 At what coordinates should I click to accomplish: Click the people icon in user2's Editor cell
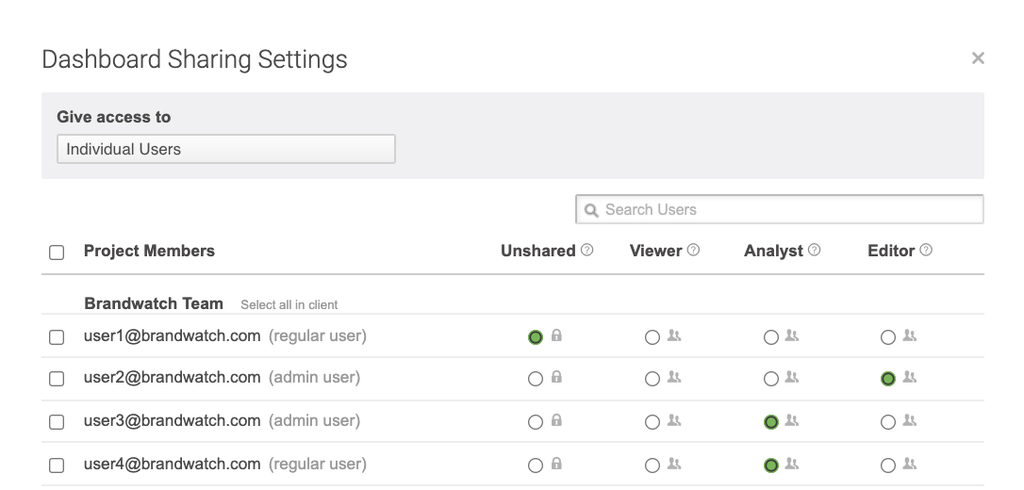click(x=910, y=378)
